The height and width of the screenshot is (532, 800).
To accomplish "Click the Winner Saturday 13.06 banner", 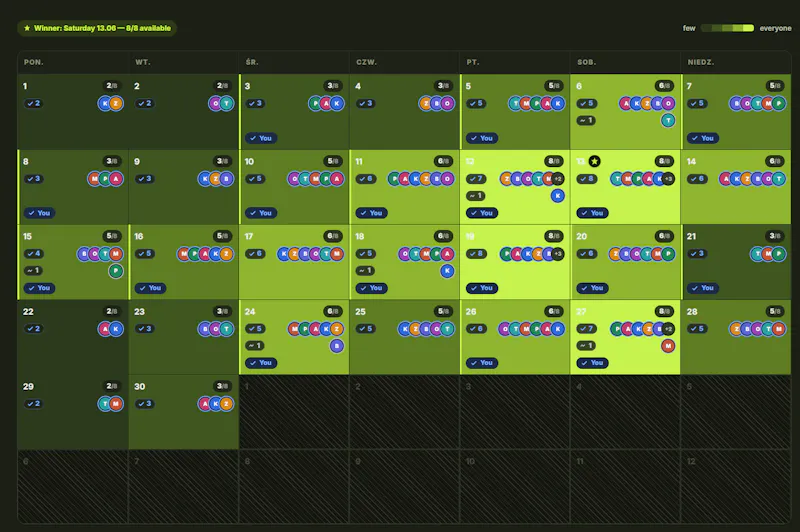I will [x=97, y=28].
